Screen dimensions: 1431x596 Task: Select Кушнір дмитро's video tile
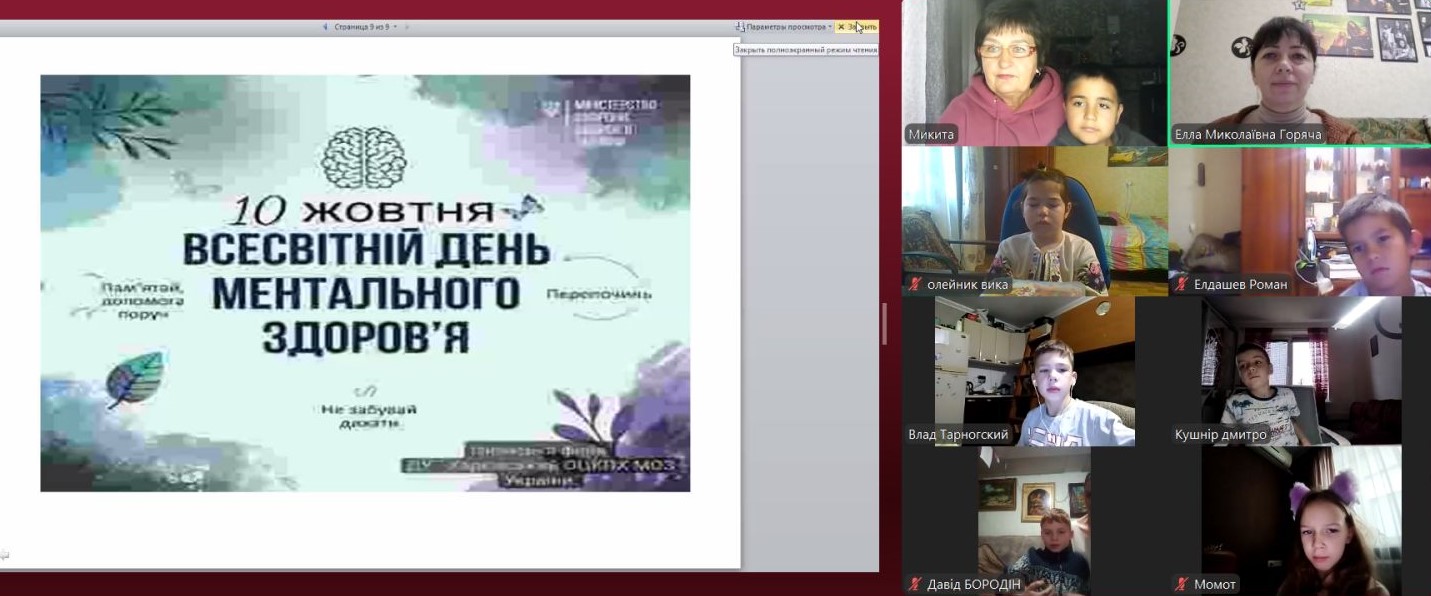(1299, 370)
